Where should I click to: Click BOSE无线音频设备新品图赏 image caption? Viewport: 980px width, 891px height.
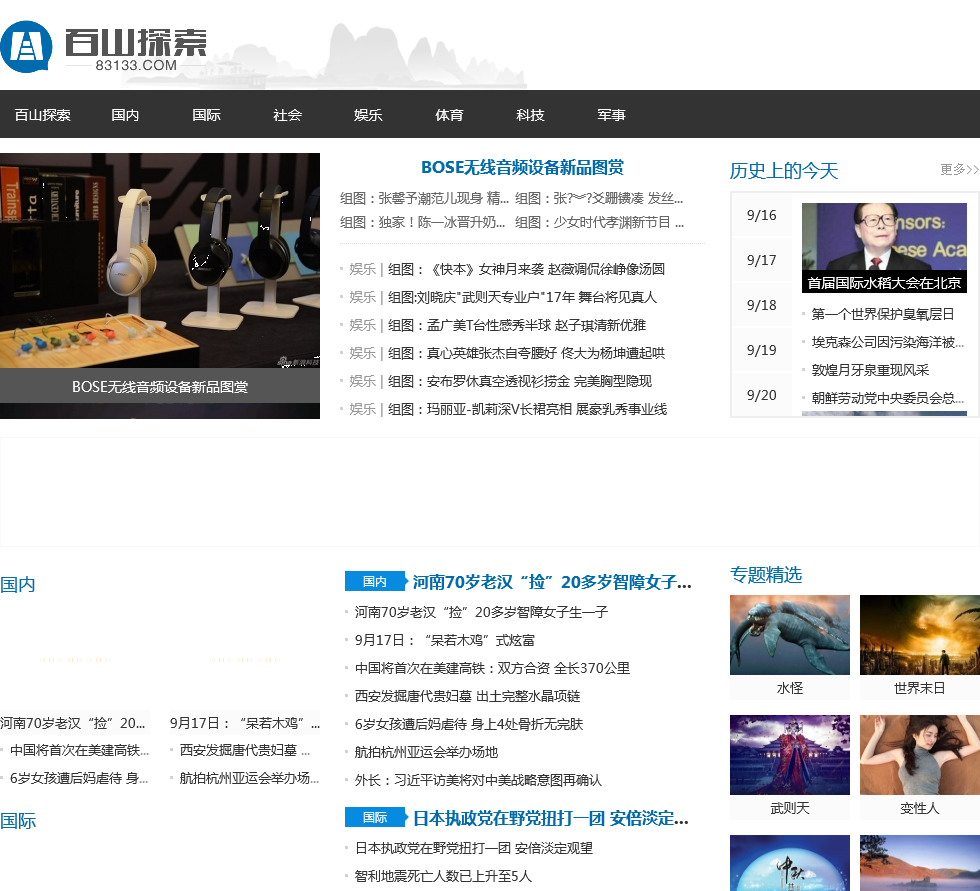[160, 387]
